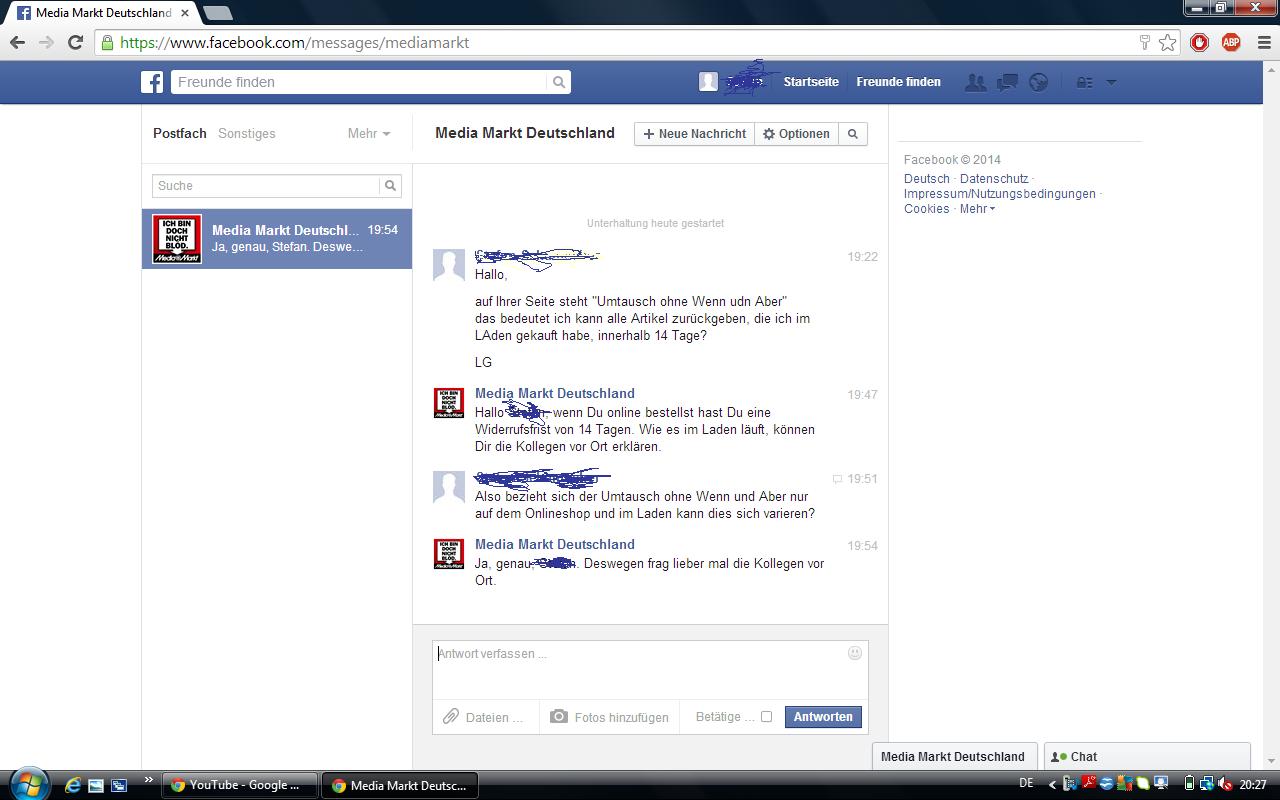Click Media Markt avatar on the 19:47 message
The width and height of the screenshot is (1280, 800).
tap(449, 403)
